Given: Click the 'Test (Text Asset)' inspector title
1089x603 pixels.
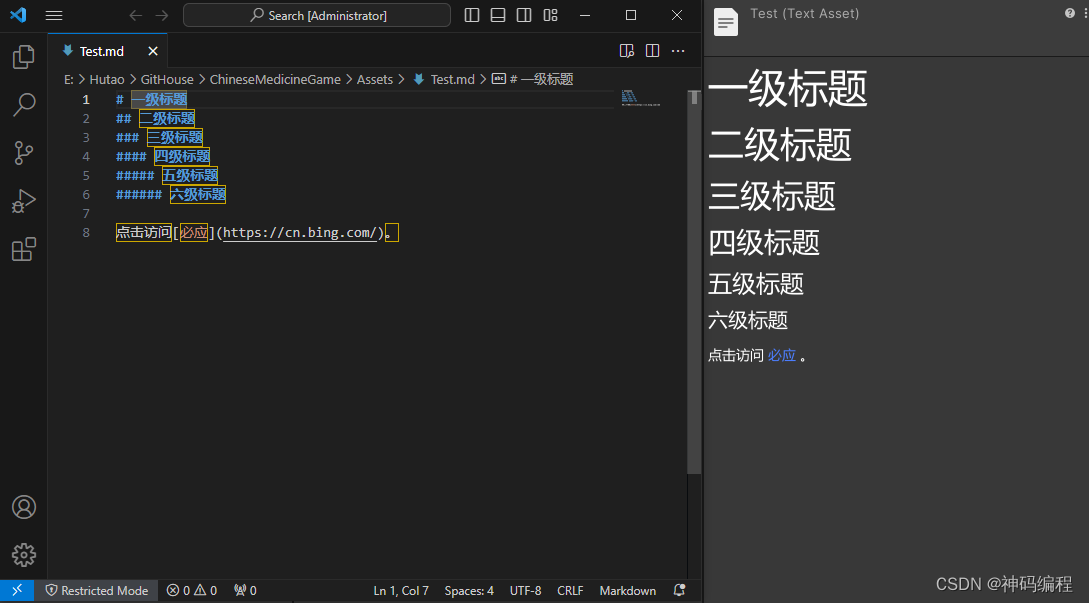Looking at the screenshot, I should [x=804, y=13].
